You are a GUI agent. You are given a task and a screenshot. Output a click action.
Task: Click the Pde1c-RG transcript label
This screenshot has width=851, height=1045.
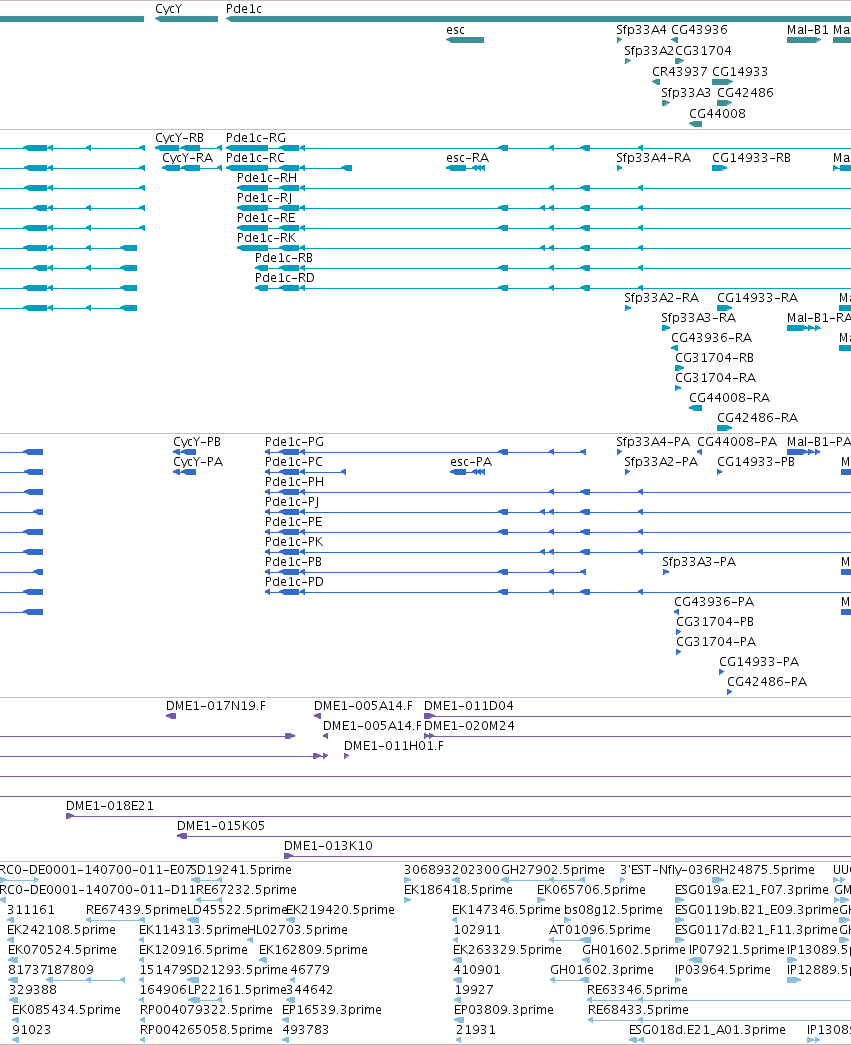256,138
